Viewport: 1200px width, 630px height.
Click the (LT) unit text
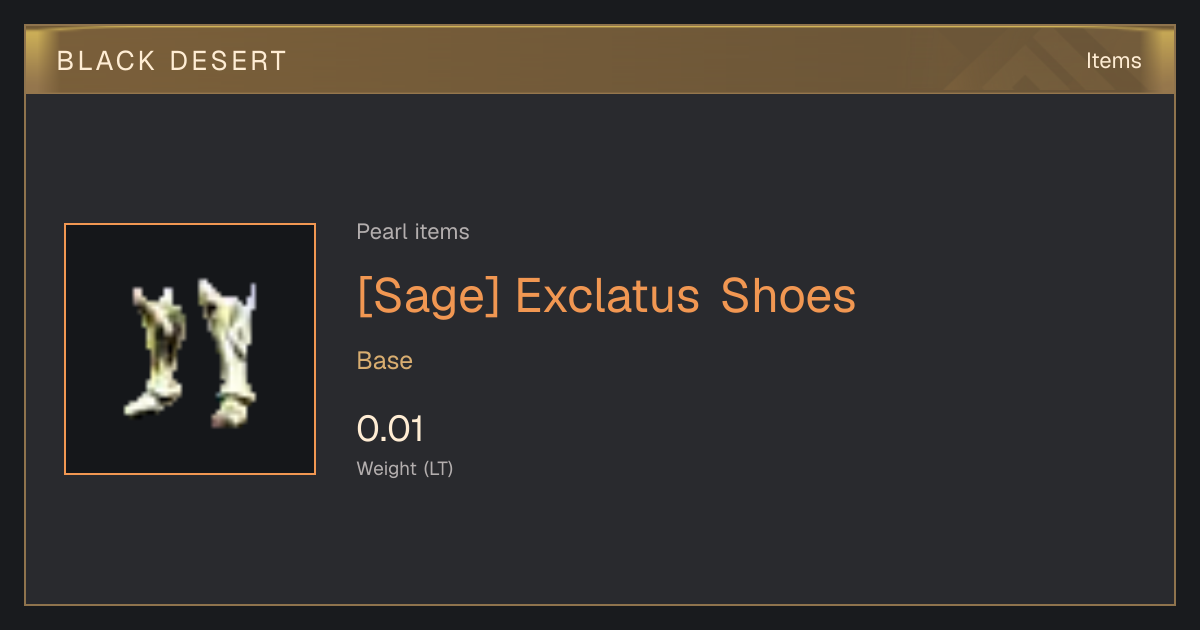tap(439, 468)
